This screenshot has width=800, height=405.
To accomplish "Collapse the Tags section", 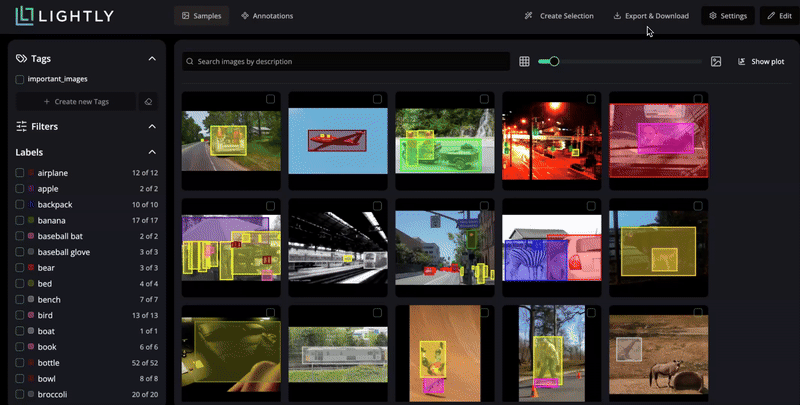I will (152, 59).
